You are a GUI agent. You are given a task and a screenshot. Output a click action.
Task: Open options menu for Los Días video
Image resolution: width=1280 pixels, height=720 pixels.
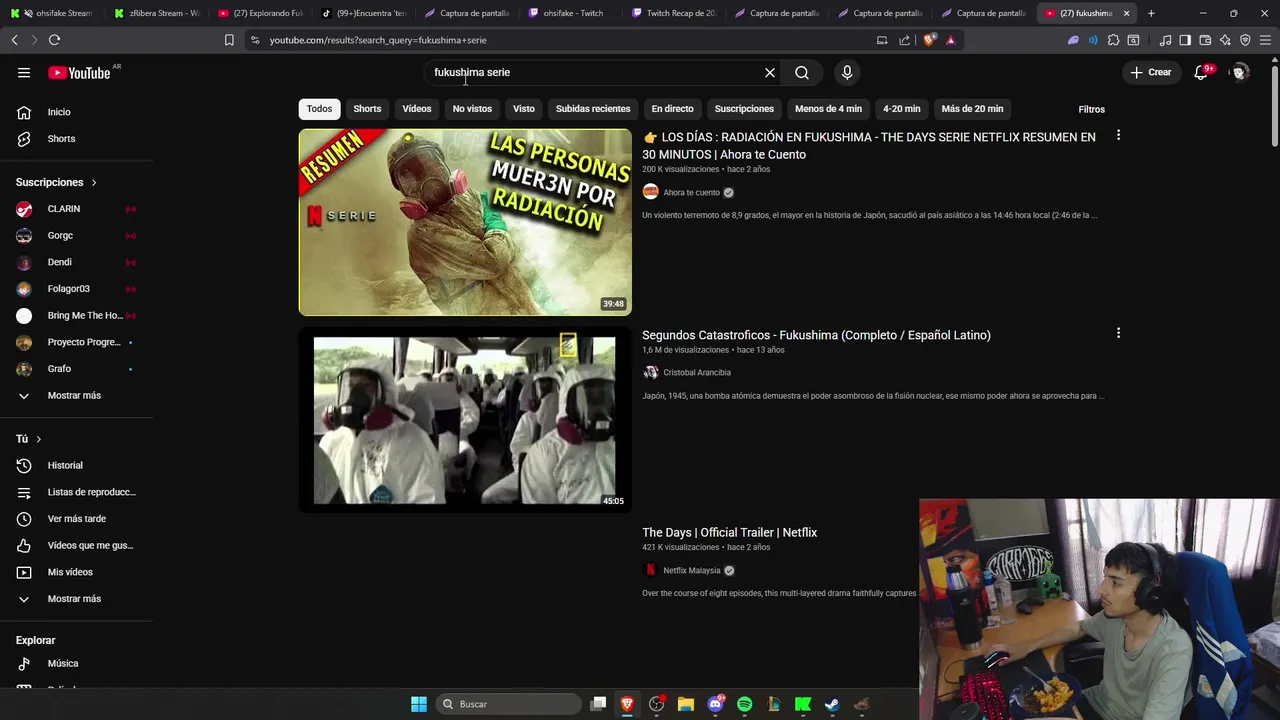(1118, 135)
